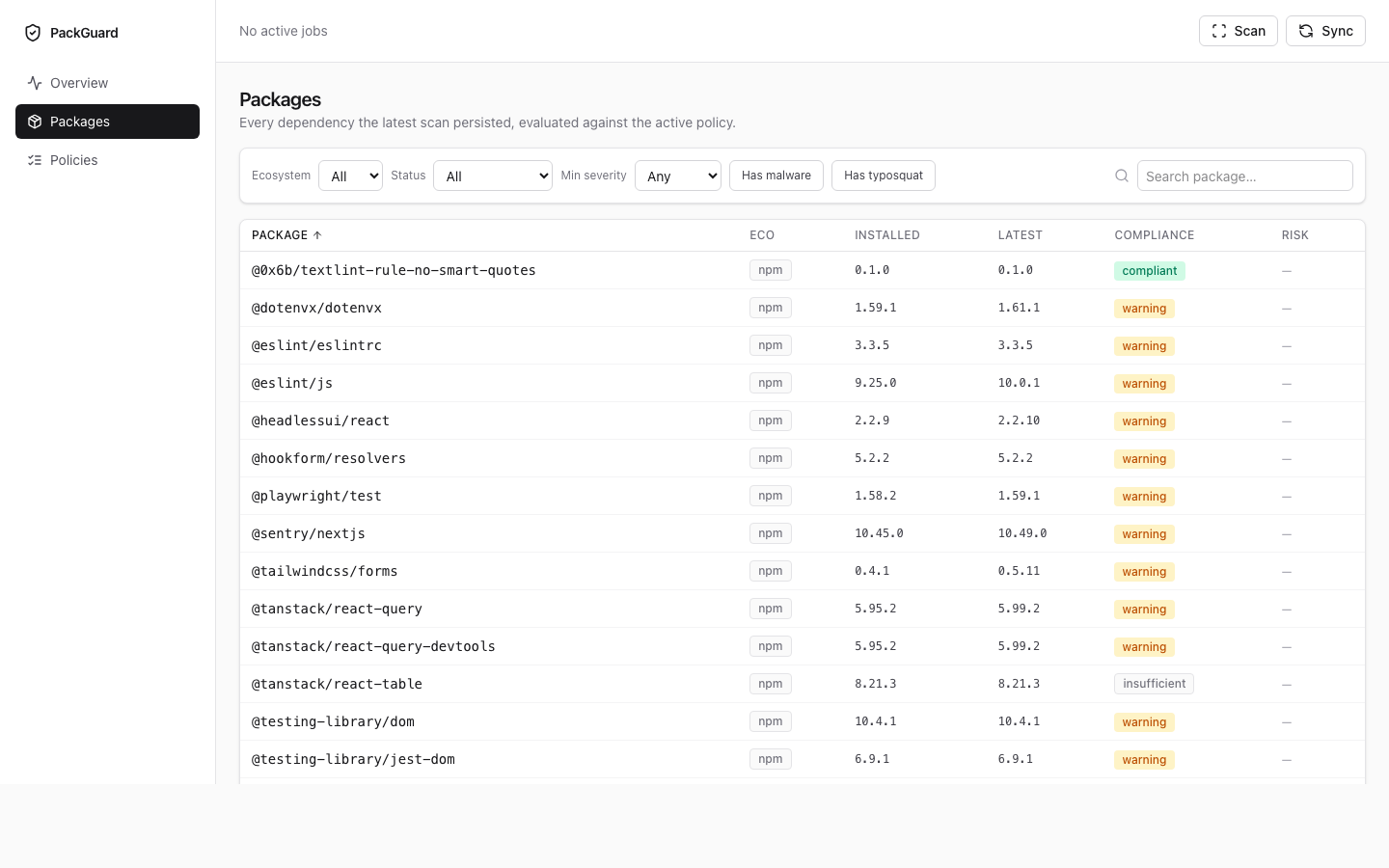Click the Packages box icon in sidebar

coord(35,122)
